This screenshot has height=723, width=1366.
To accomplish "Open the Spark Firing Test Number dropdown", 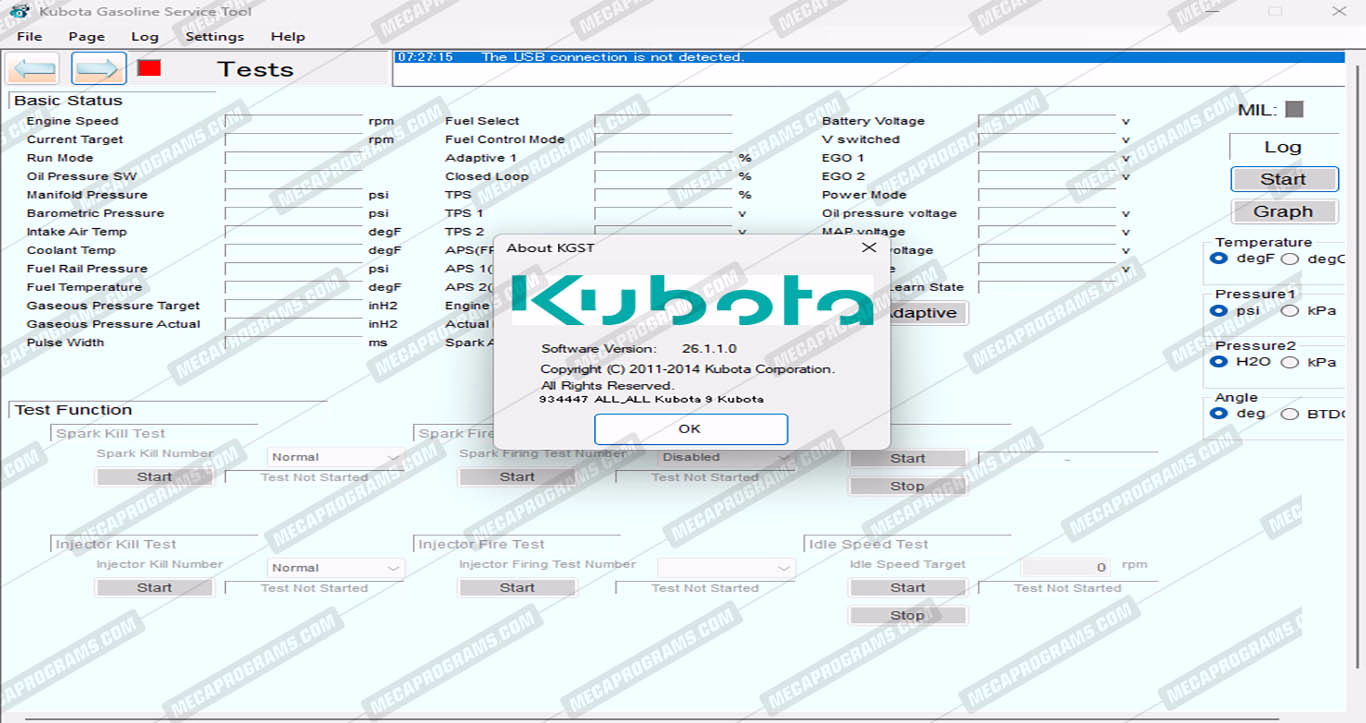I will [x=726, y=457].
